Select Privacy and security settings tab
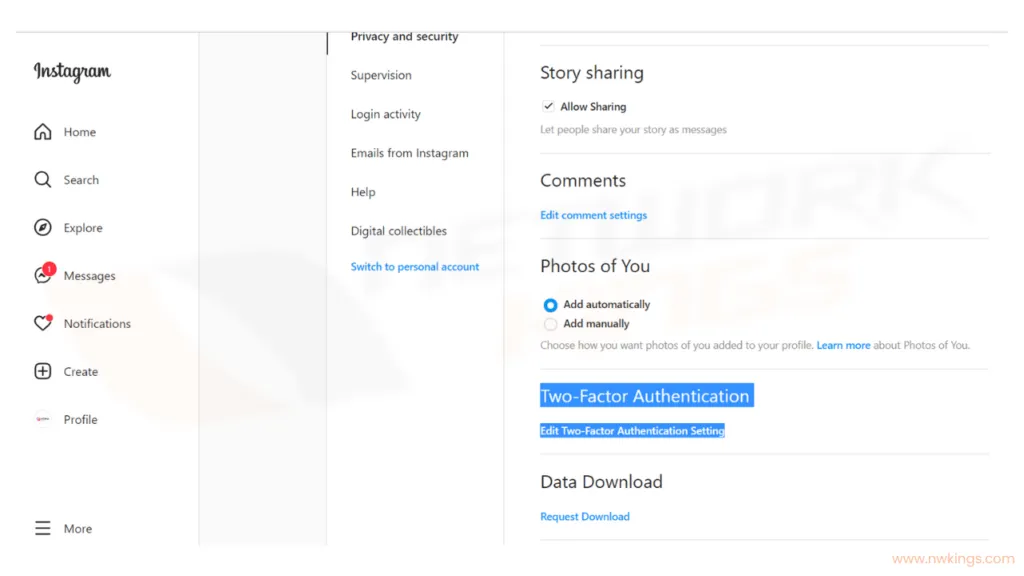 tap(404, 37)
